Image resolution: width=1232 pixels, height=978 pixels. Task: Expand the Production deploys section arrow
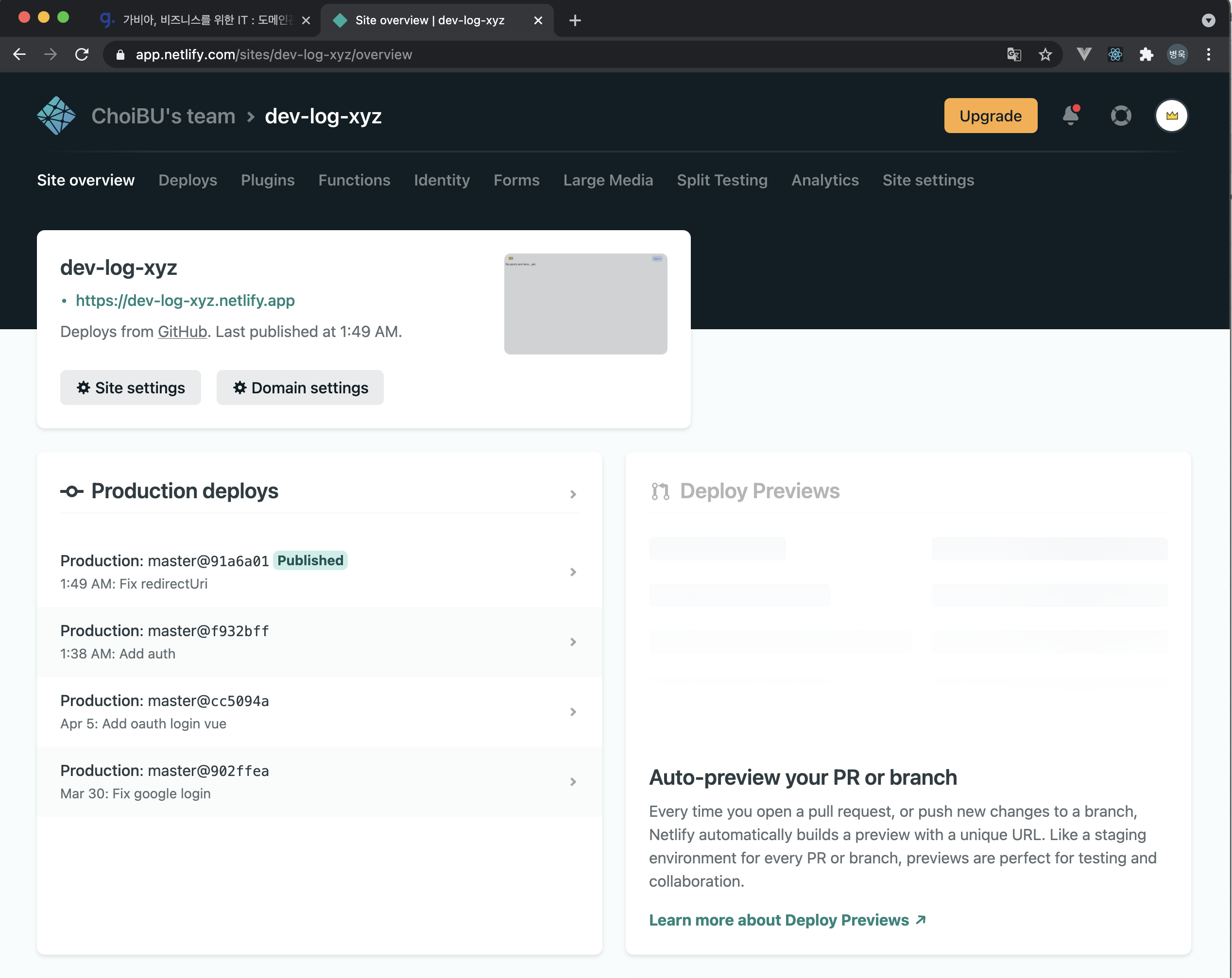tap(573, 494)
